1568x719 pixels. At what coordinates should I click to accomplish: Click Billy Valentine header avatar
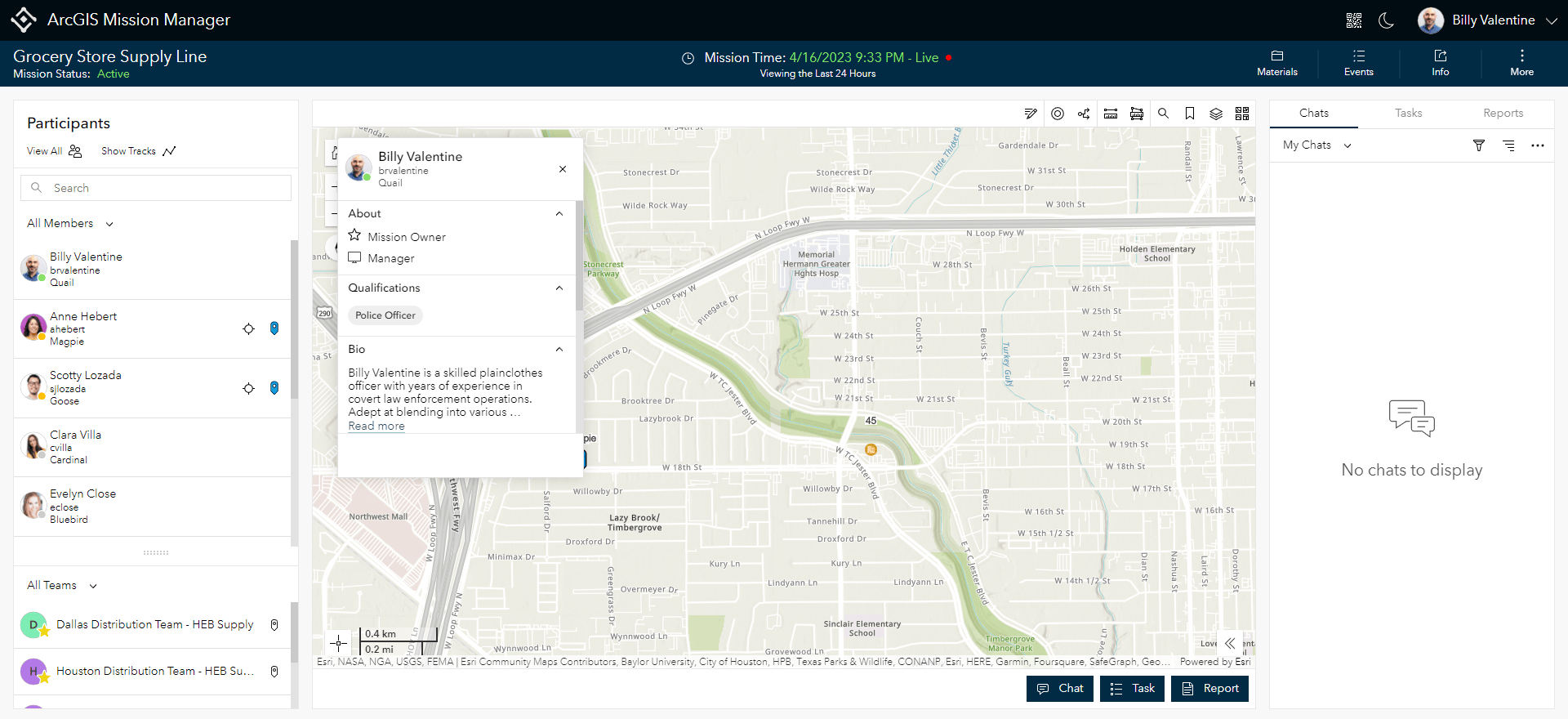click(x=1430, y=20)
